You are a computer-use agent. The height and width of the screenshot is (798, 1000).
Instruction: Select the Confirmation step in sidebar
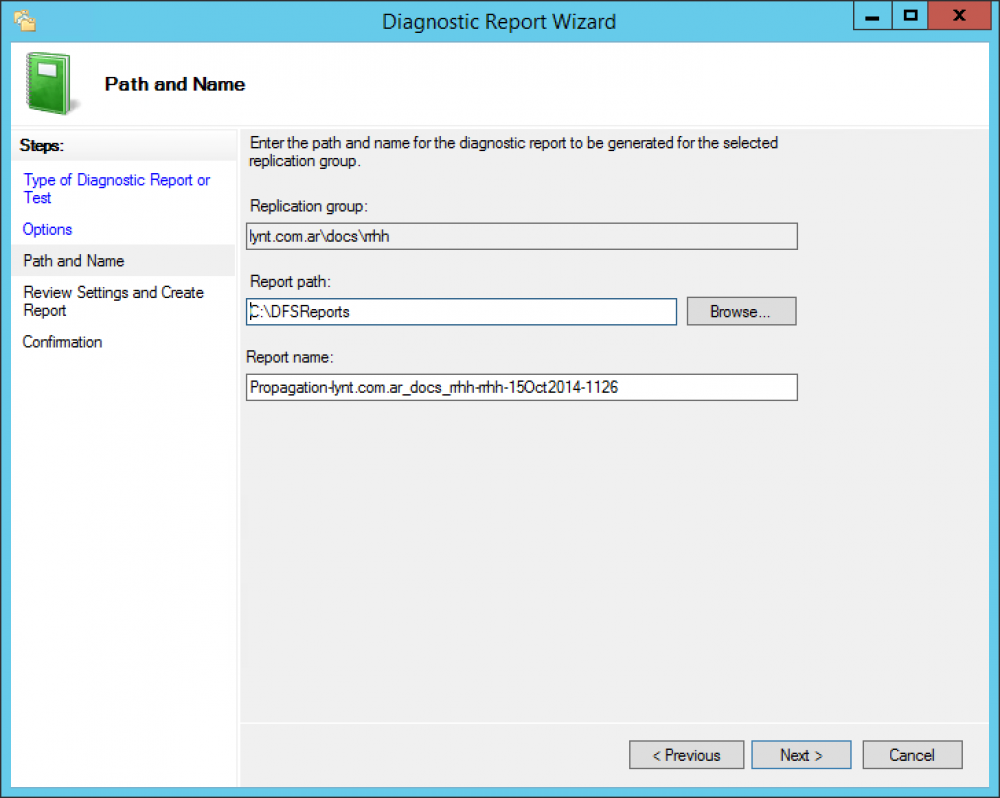tap(63, 342)
